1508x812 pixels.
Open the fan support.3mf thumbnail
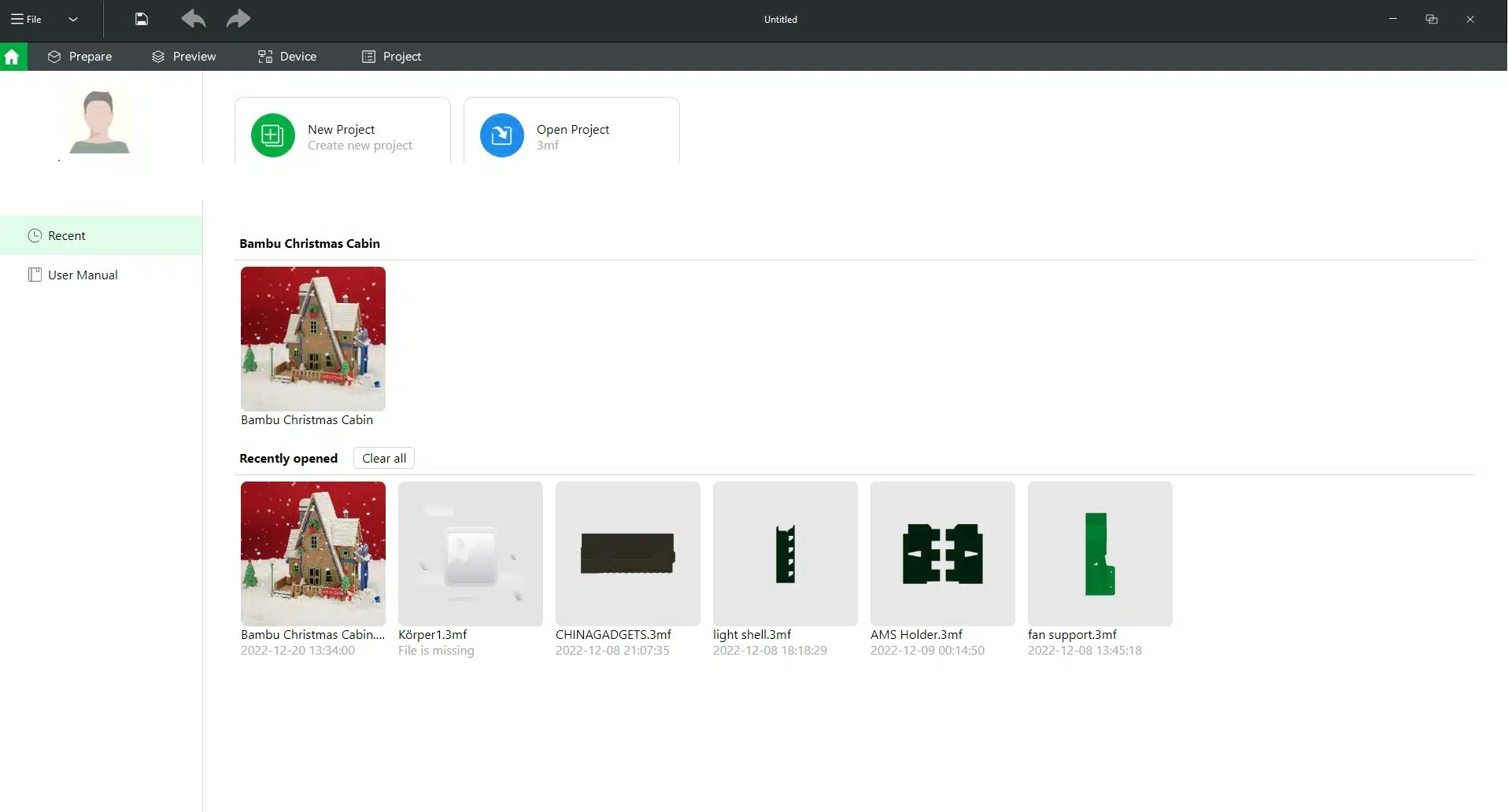tap(1100, 554)
